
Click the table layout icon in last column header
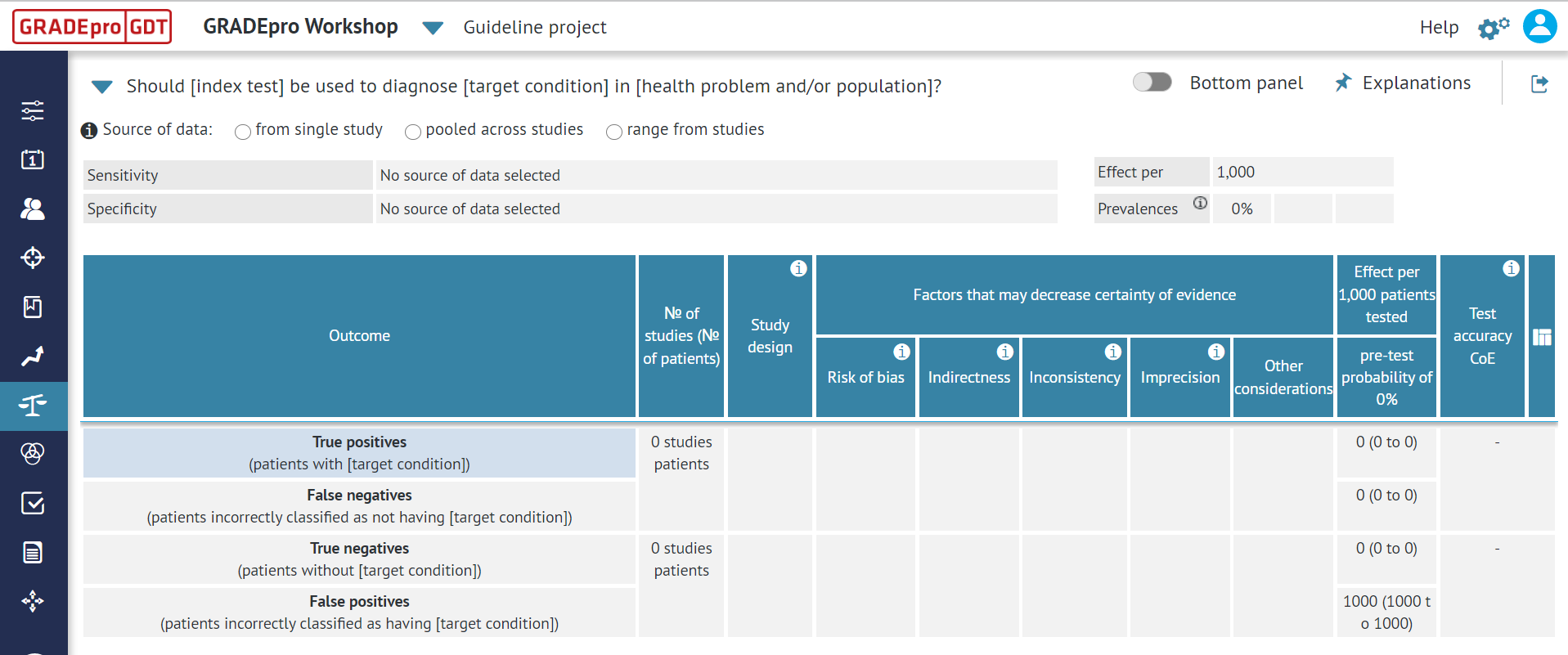pos(1543,335)
